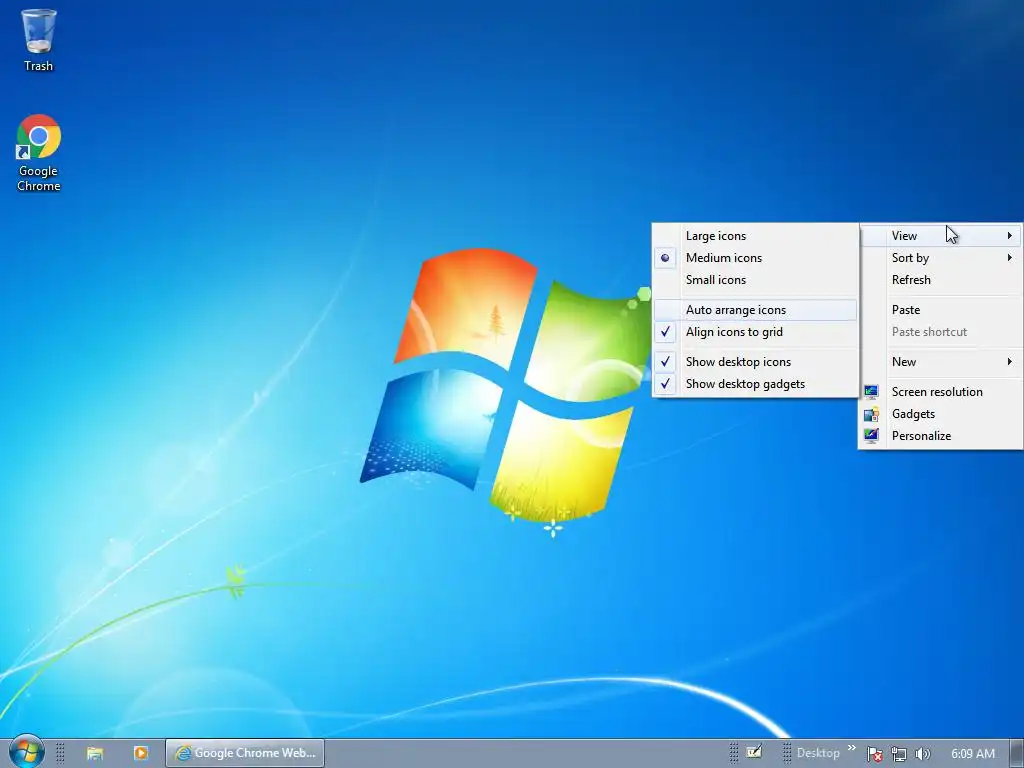
Task: Select the Google Chrome desktop shortcut
Action: tap(39, 153)
